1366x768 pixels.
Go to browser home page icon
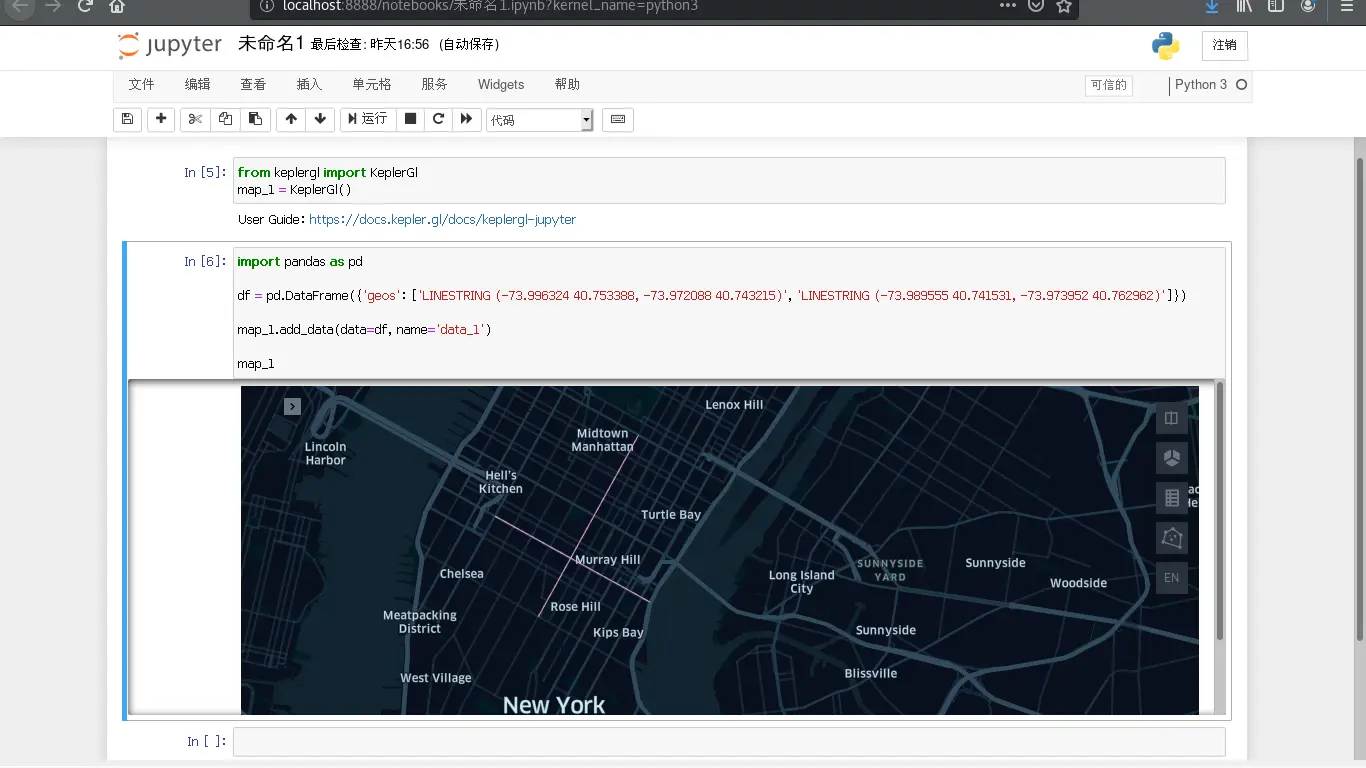pyautogui.click(x=117, y=6)
